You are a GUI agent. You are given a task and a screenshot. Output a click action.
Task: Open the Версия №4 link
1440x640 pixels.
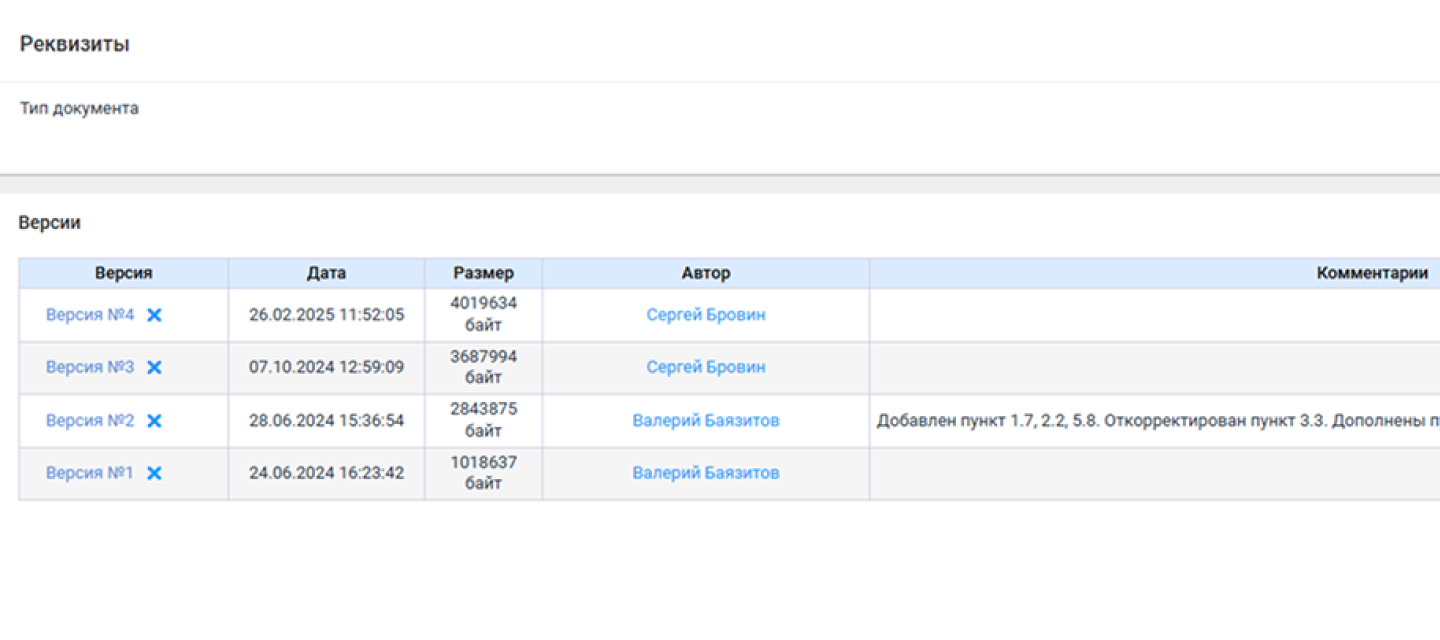tap(90, 315)
